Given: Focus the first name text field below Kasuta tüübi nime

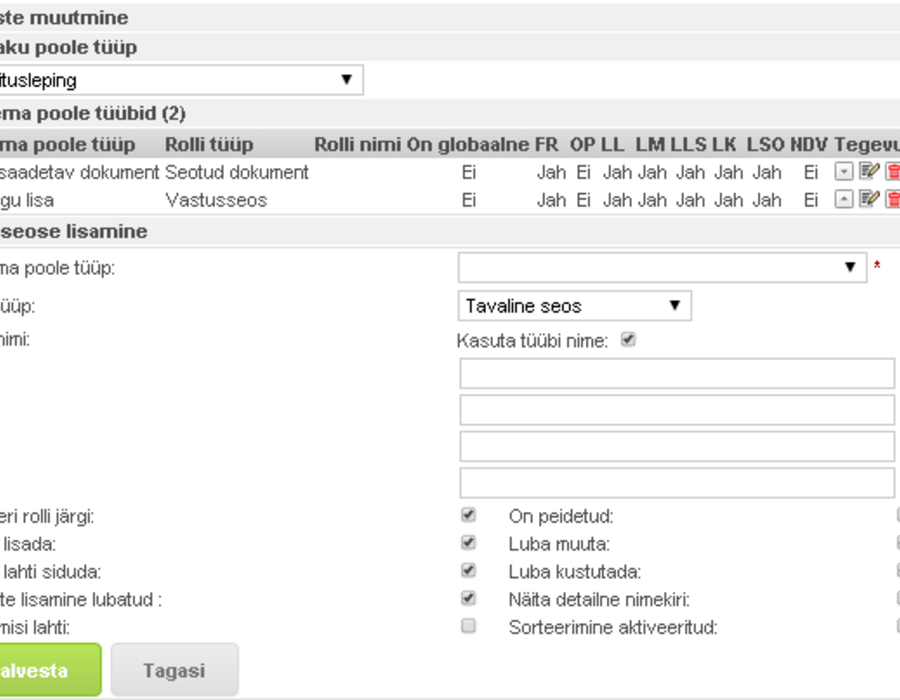Looking at the screenshot, I should [677, 374].
